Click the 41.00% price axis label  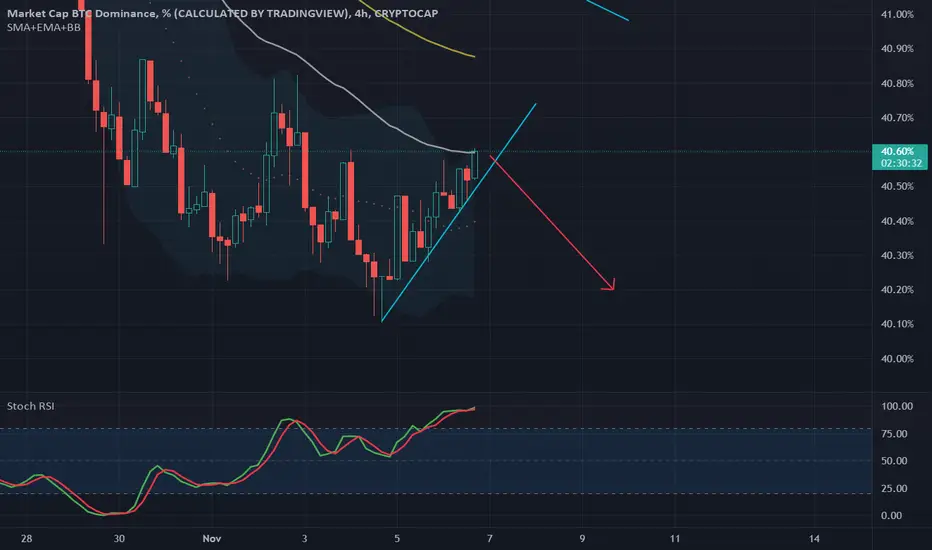point(897,14)
